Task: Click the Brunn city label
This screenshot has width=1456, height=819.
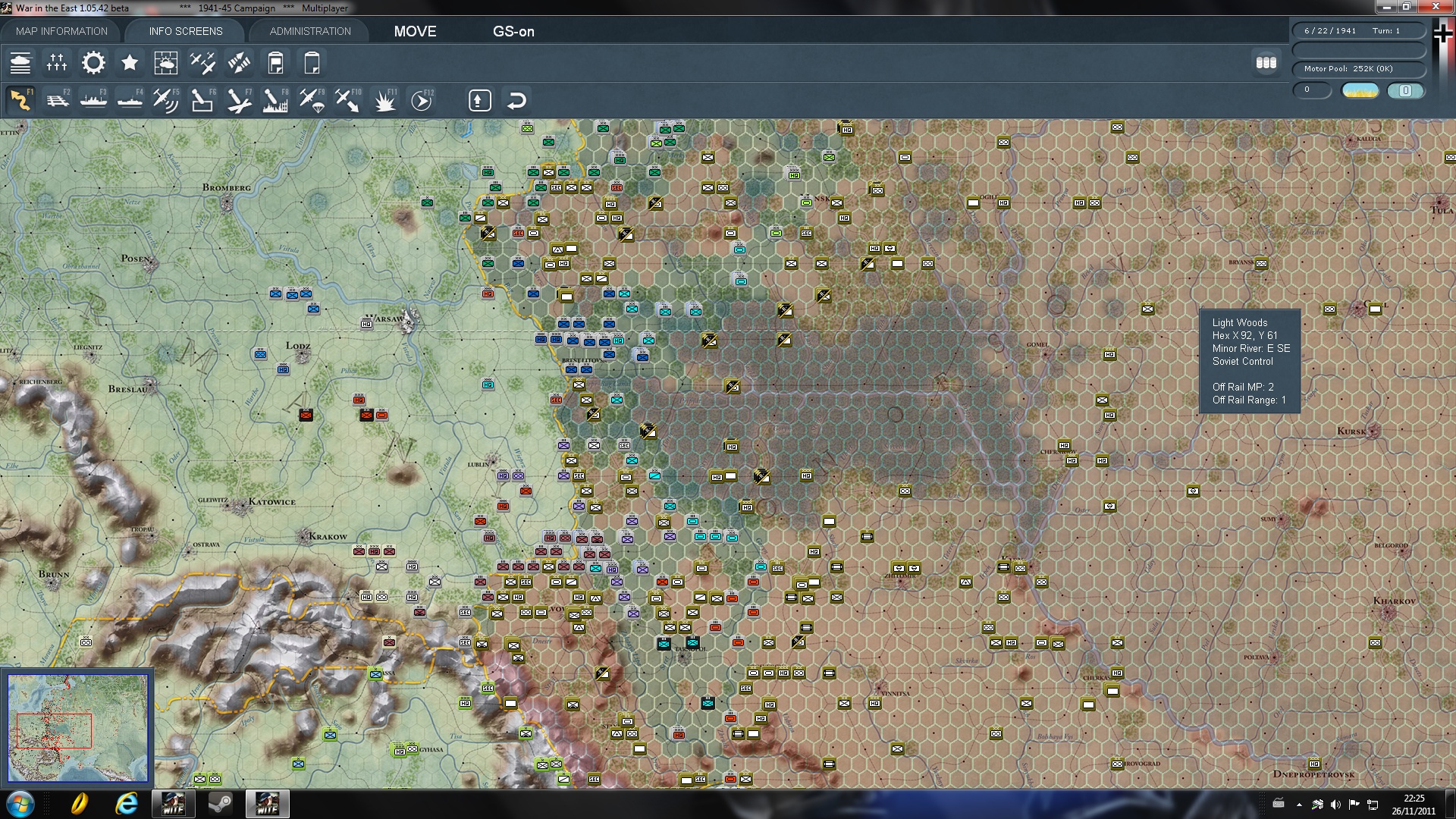Action: point(53,574)
